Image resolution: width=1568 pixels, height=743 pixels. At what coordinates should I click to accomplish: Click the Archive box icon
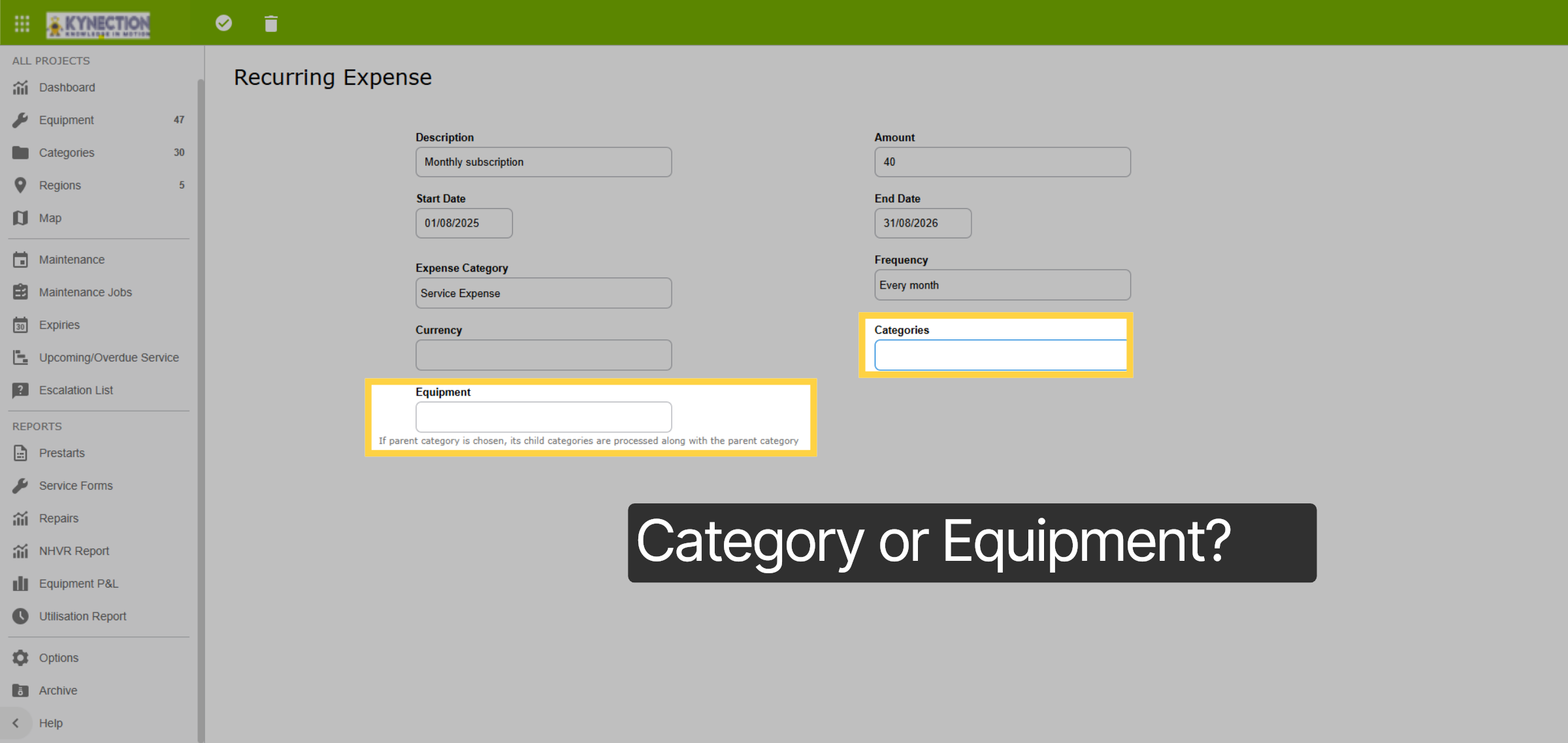(20, 691)
